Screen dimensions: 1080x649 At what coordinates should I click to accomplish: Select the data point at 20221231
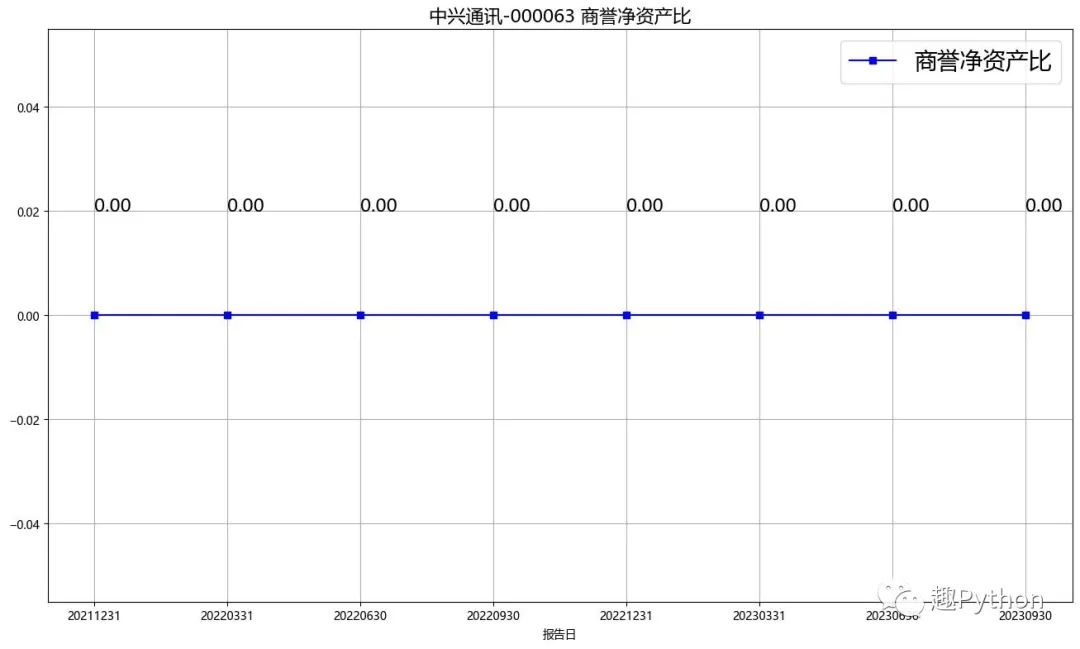pos(626,316)
